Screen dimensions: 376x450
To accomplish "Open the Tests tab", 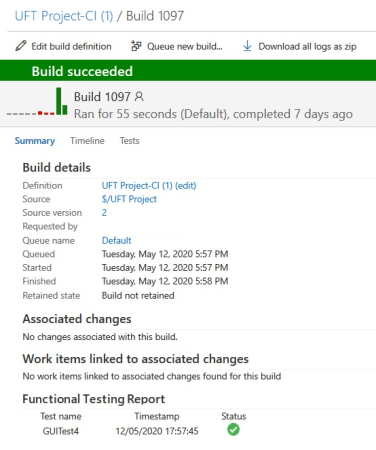I will click(130, 141).
